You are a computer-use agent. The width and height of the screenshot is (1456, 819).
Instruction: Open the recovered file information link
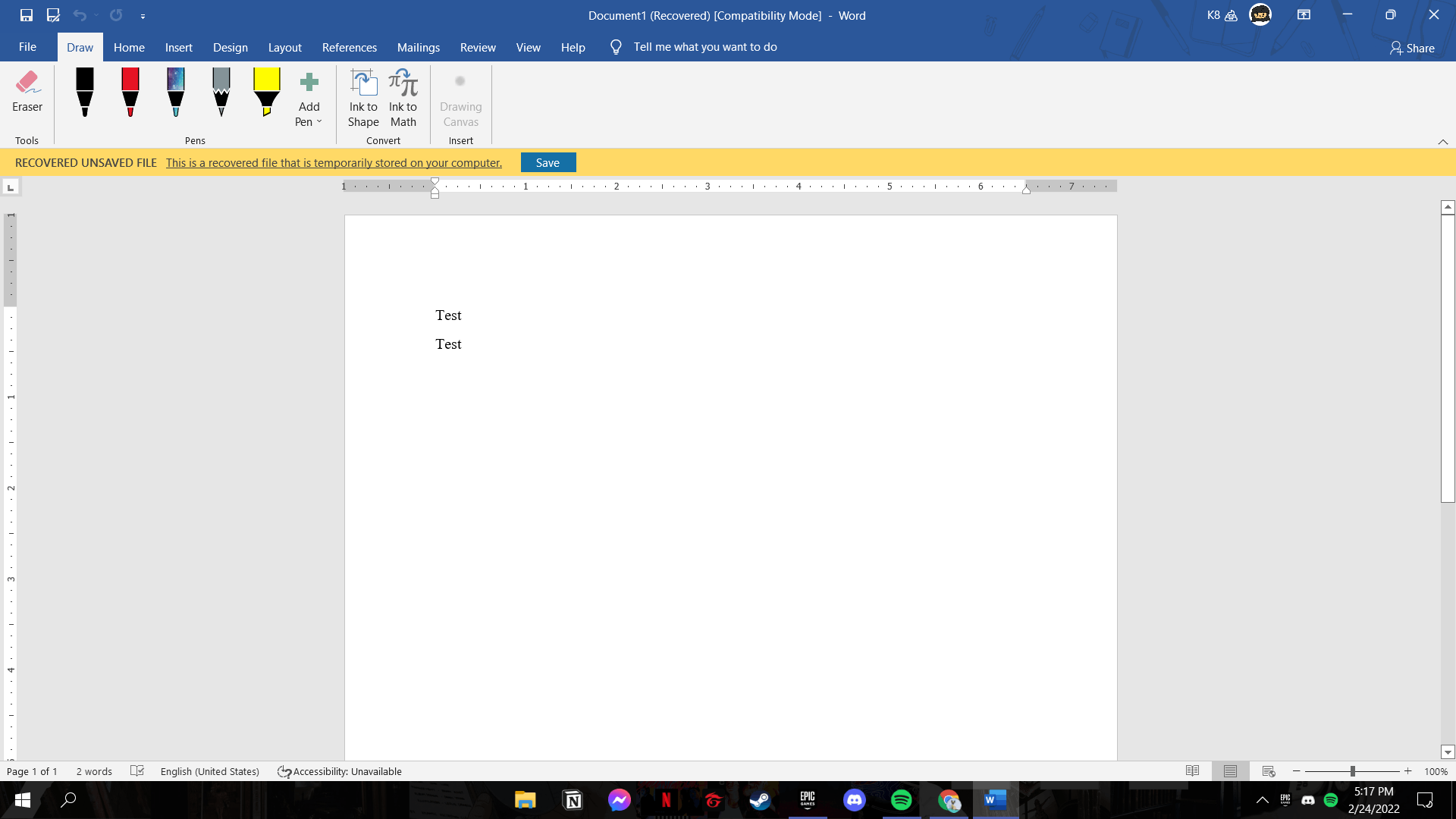(x=334, y=162)
